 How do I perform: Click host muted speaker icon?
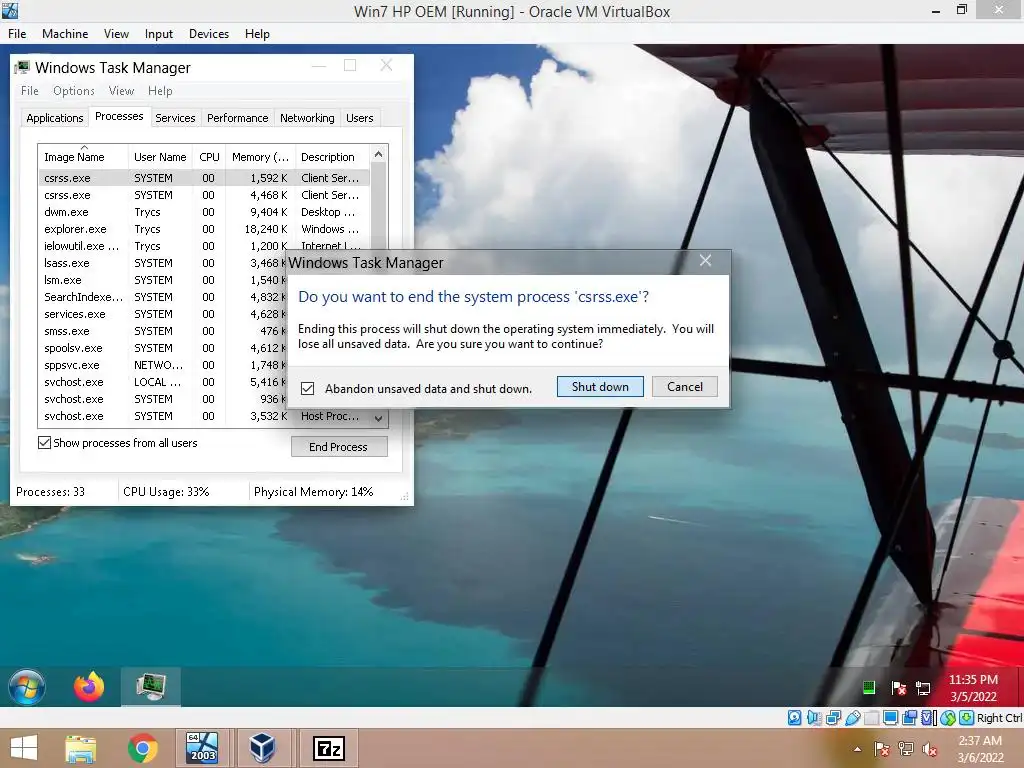[930, 749]
